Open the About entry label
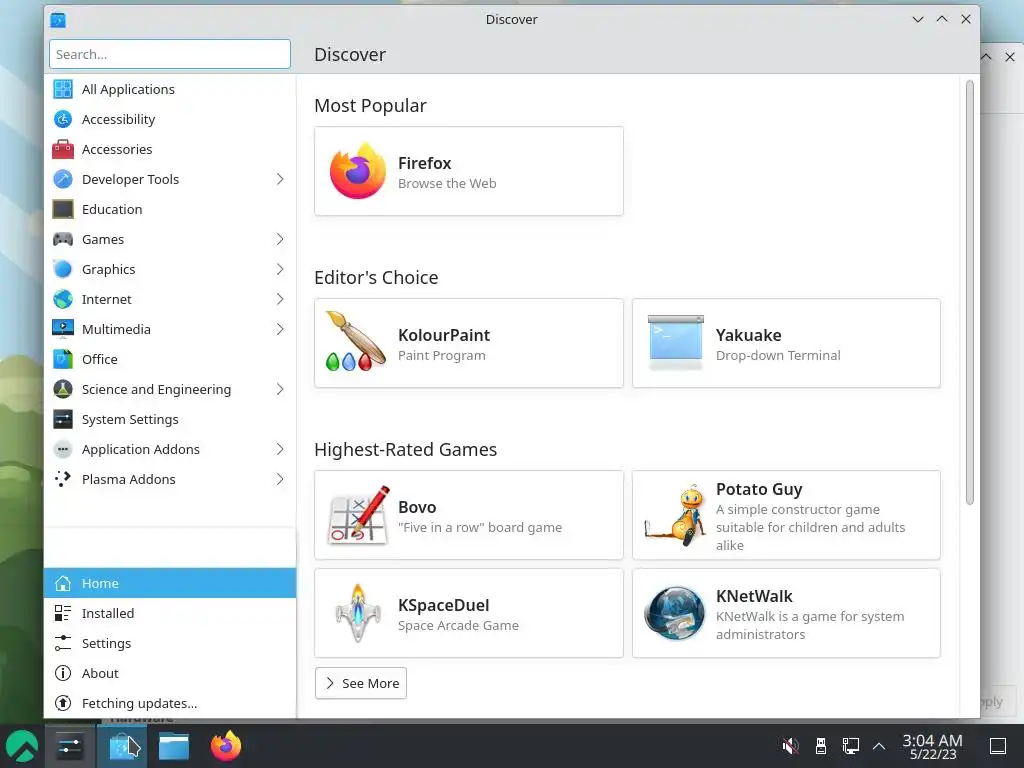Viewport: 1024px width, 768px height. pos(100,673)
